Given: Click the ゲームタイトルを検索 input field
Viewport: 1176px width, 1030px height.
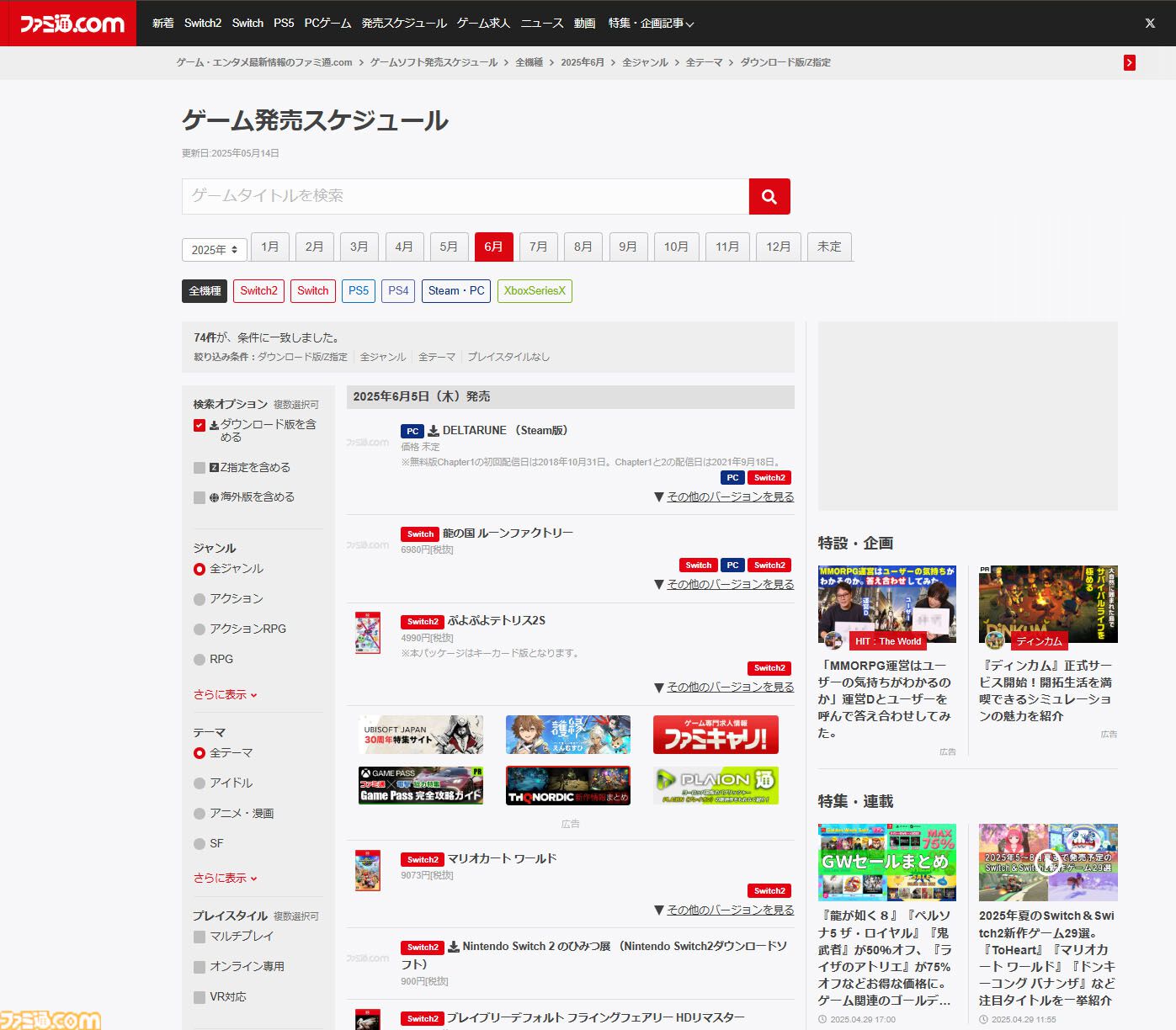Looking at the screenshot, I should pyautogui.click(x=466, y=196).
